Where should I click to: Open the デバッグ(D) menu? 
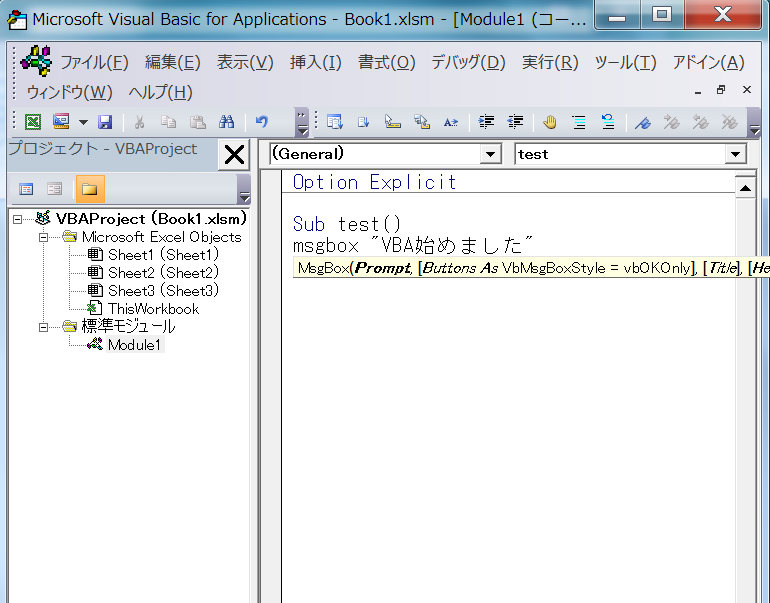pos(468,62)
